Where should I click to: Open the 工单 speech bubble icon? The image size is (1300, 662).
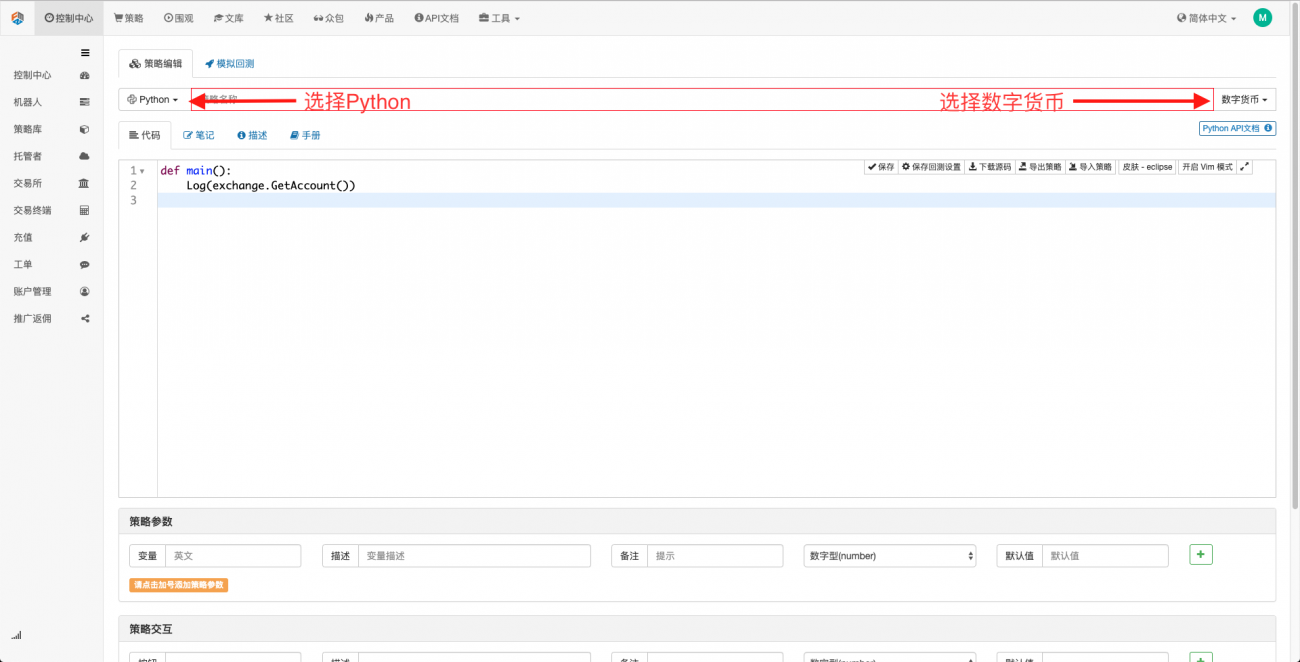click(85, 264)
